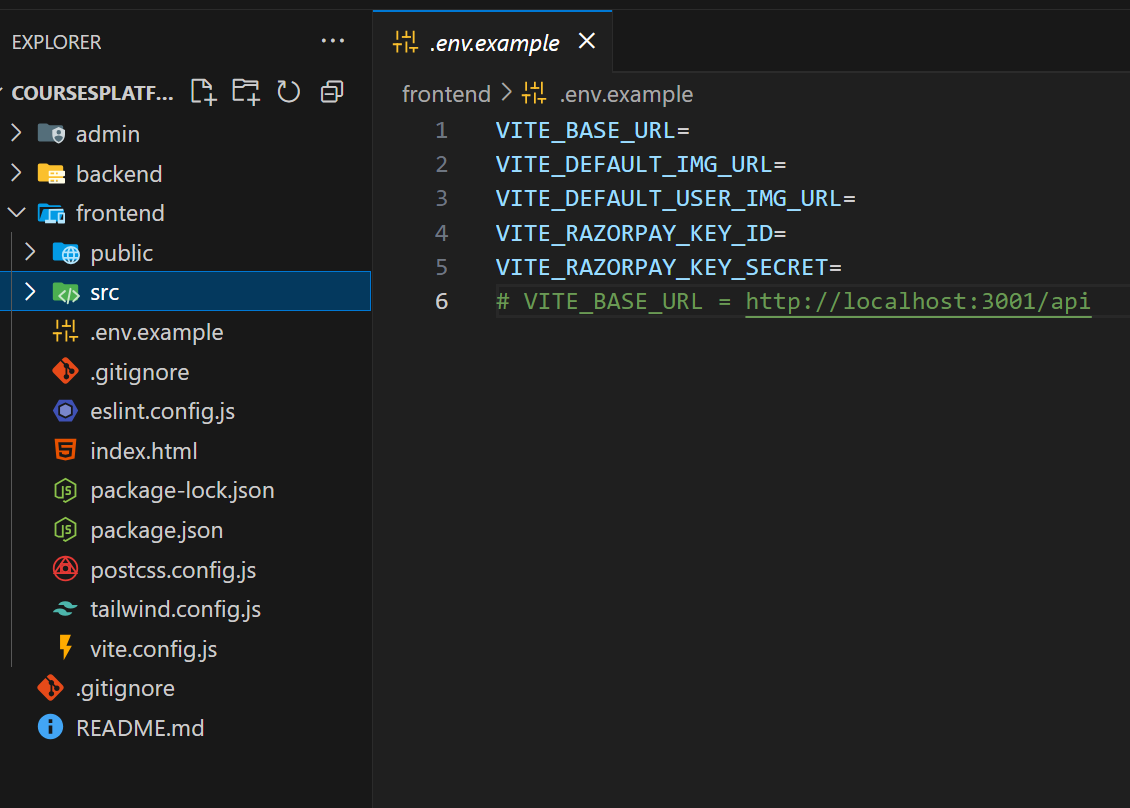
Task: Refresh the Explorer file tree
Action: 288,92
